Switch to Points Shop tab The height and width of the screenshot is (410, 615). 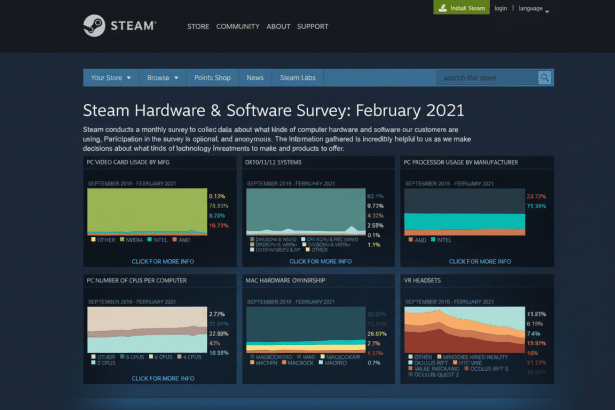[x=212, y=78]
